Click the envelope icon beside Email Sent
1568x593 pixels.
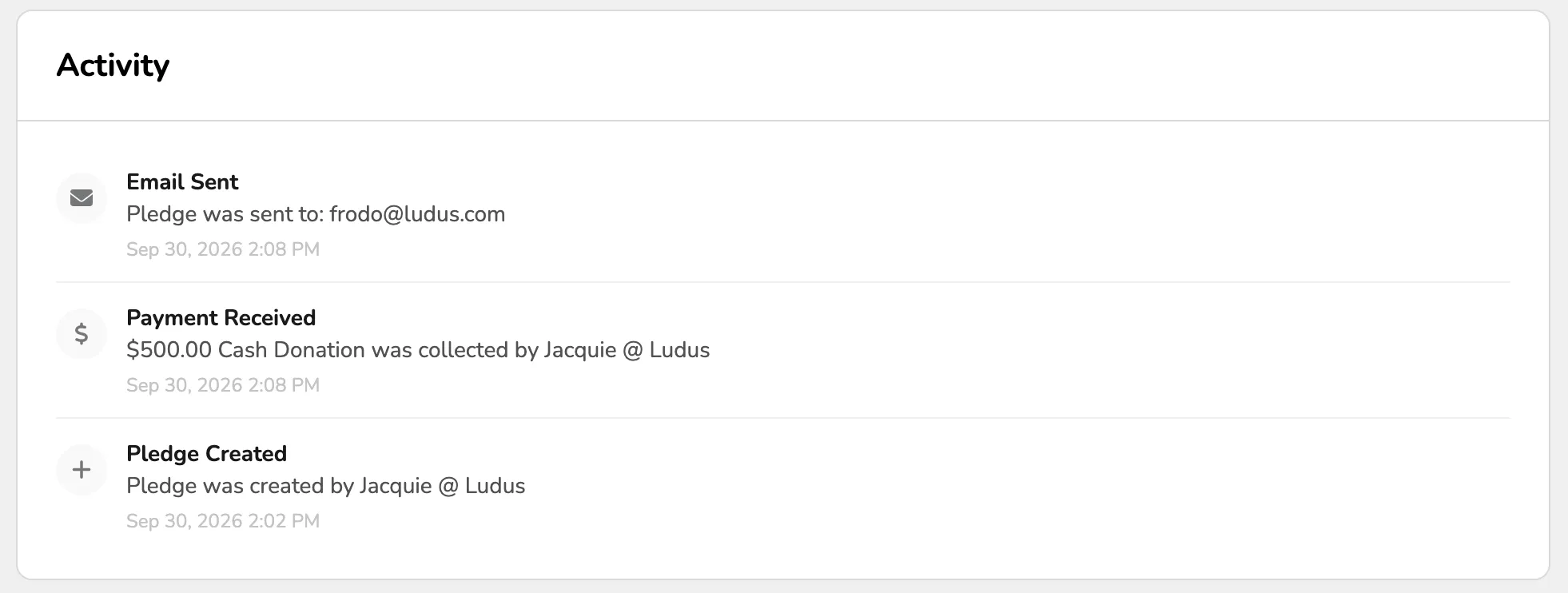[x=82, y=198]
